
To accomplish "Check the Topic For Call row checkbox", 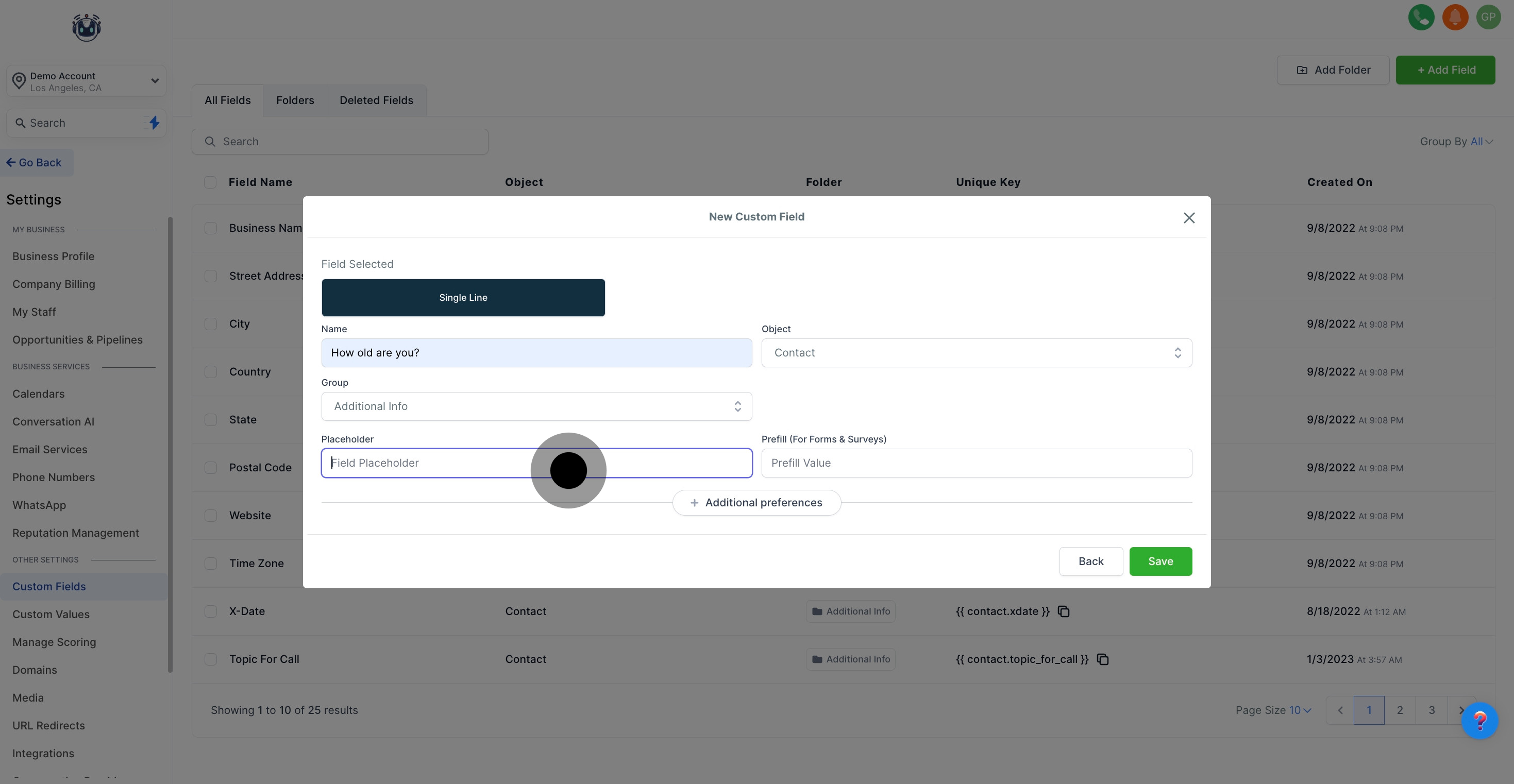I will pos(210,659).
